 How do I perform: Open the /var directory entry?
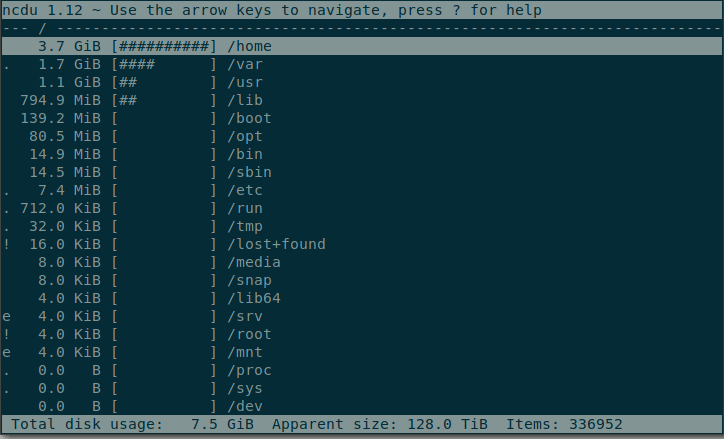click(244, 64)
